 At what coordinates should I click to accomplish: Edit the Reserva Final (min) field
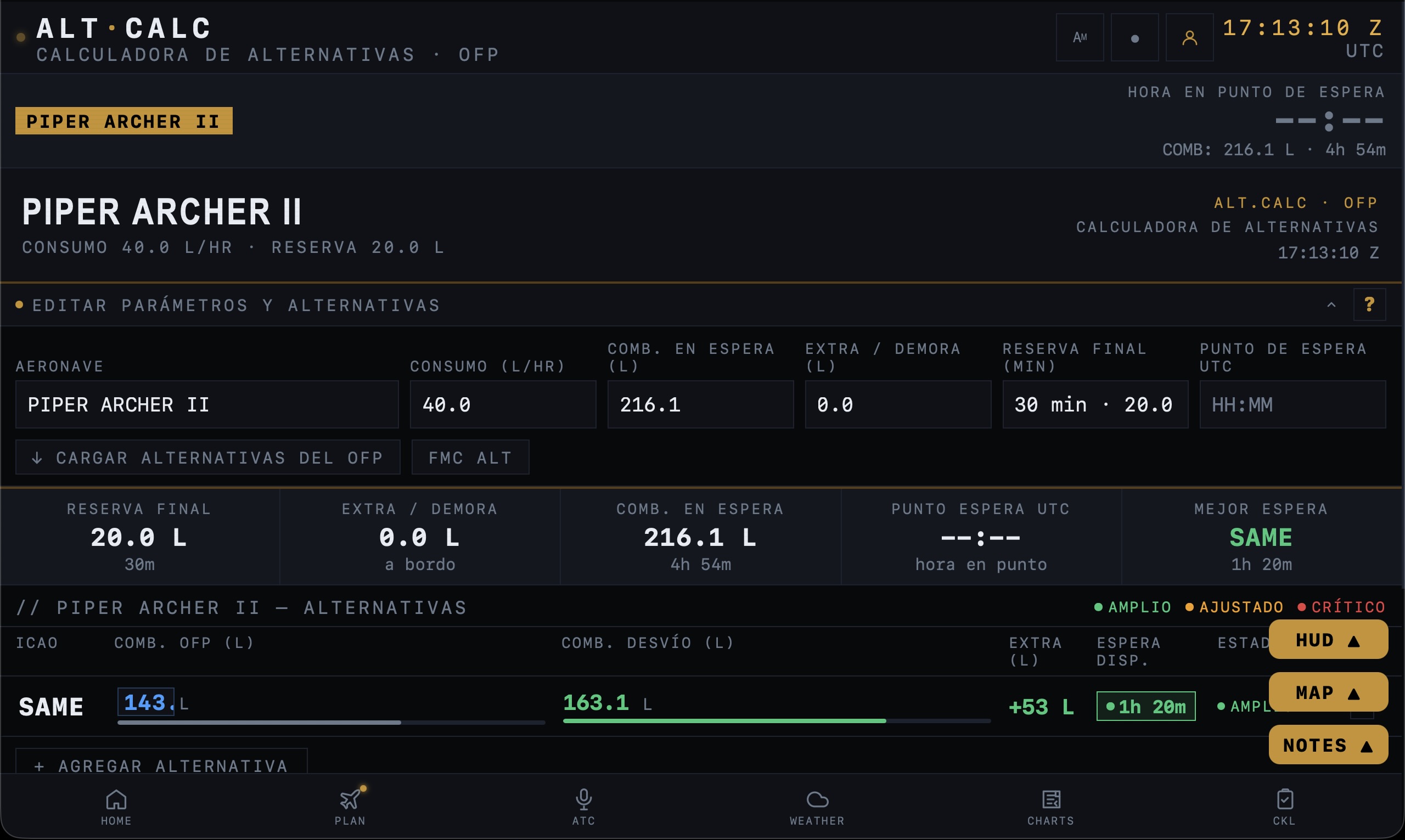[1095, 404]
